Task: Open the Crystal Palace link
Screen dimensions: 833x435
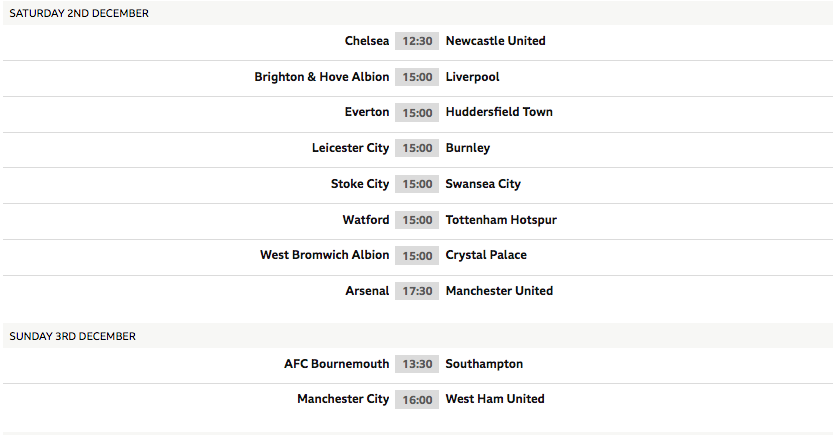Action: click(x=486, y=255)
